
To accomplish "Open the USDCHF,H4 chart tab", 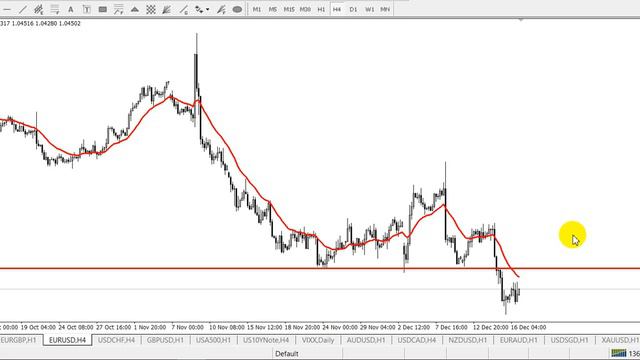I will (116, 340).
